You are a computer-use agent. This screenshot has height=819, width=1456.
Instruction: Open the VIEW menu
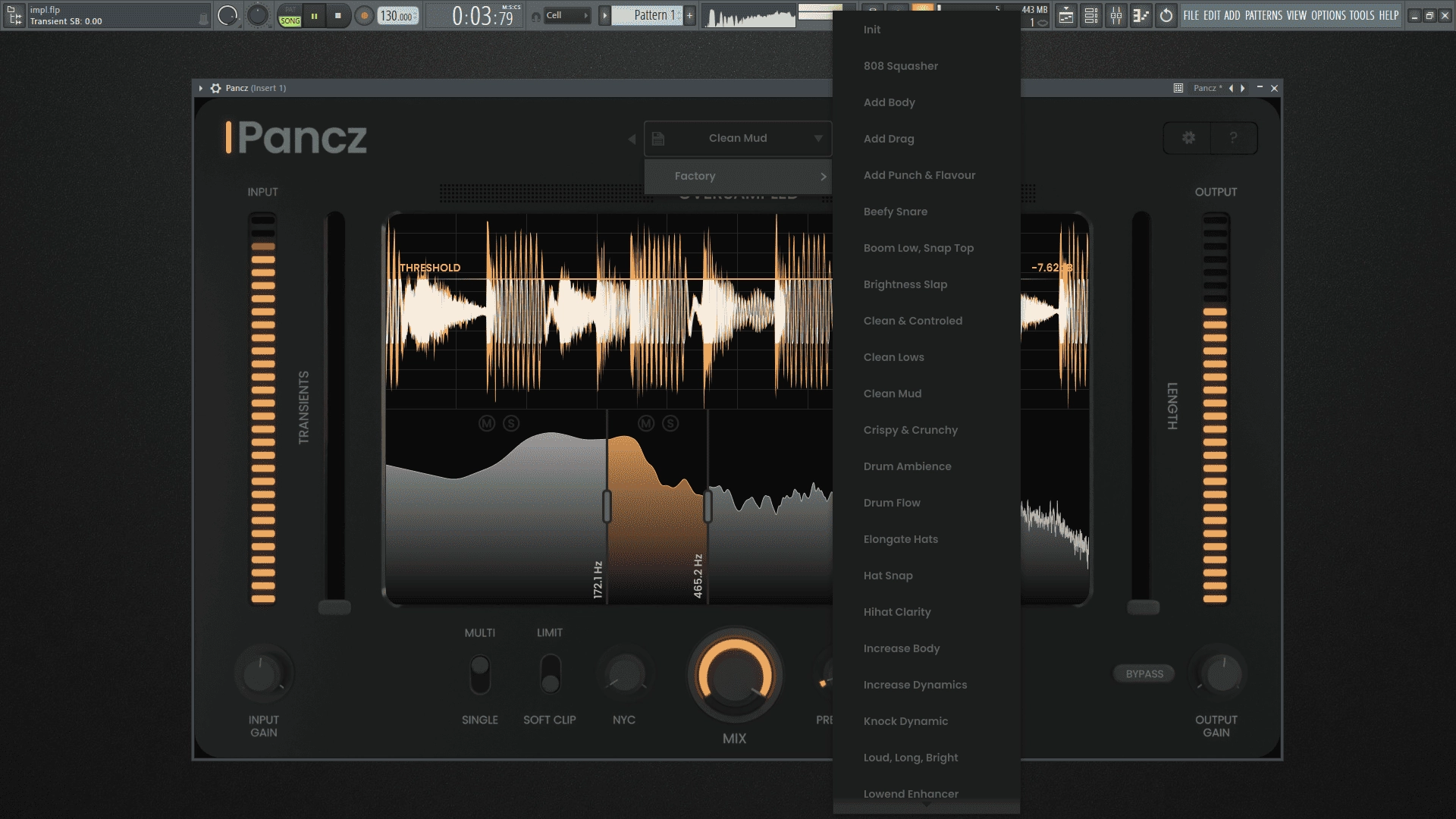[x=1297, y=15]
